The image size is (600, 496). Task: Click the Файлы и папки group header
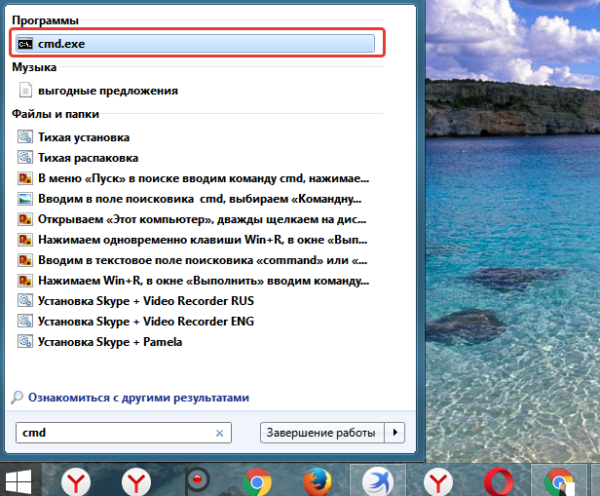click(55, 114)
